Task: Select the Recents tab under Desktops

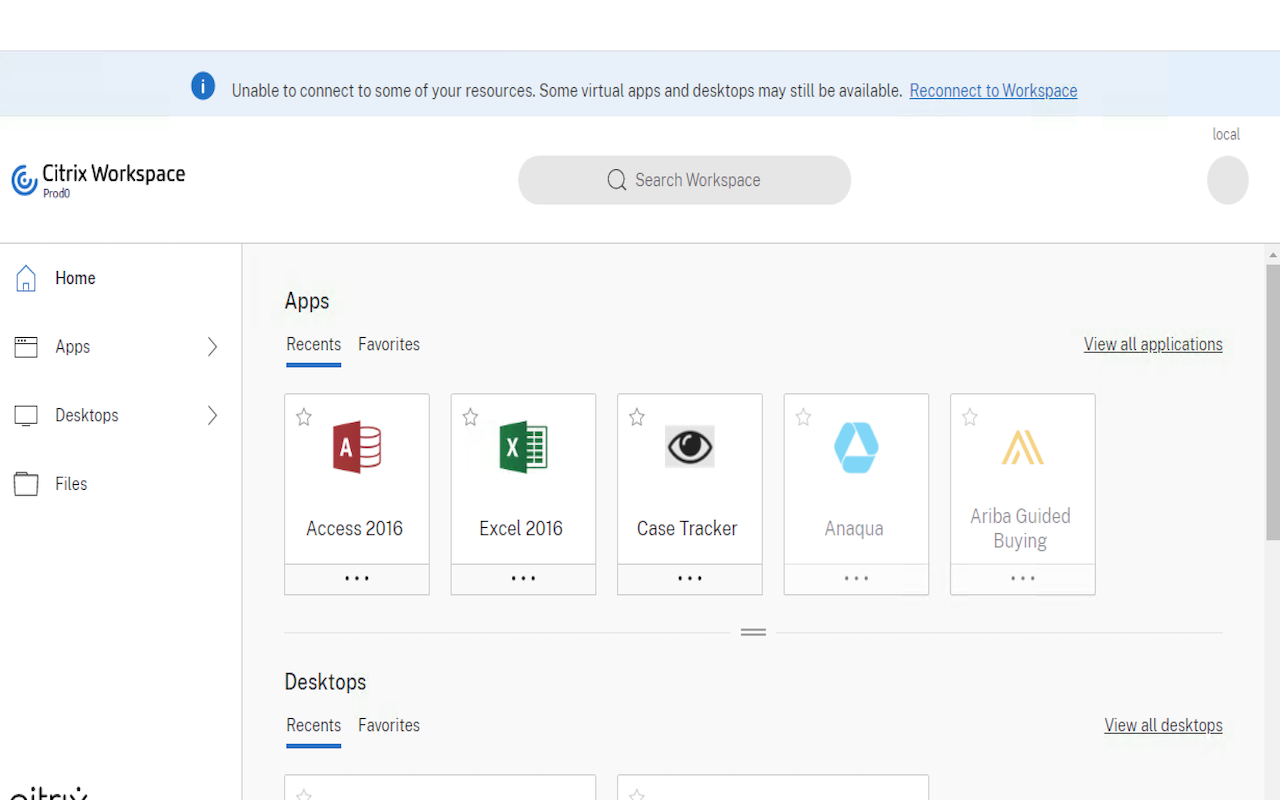Action: pyautogui.click(x=313, y=725)
